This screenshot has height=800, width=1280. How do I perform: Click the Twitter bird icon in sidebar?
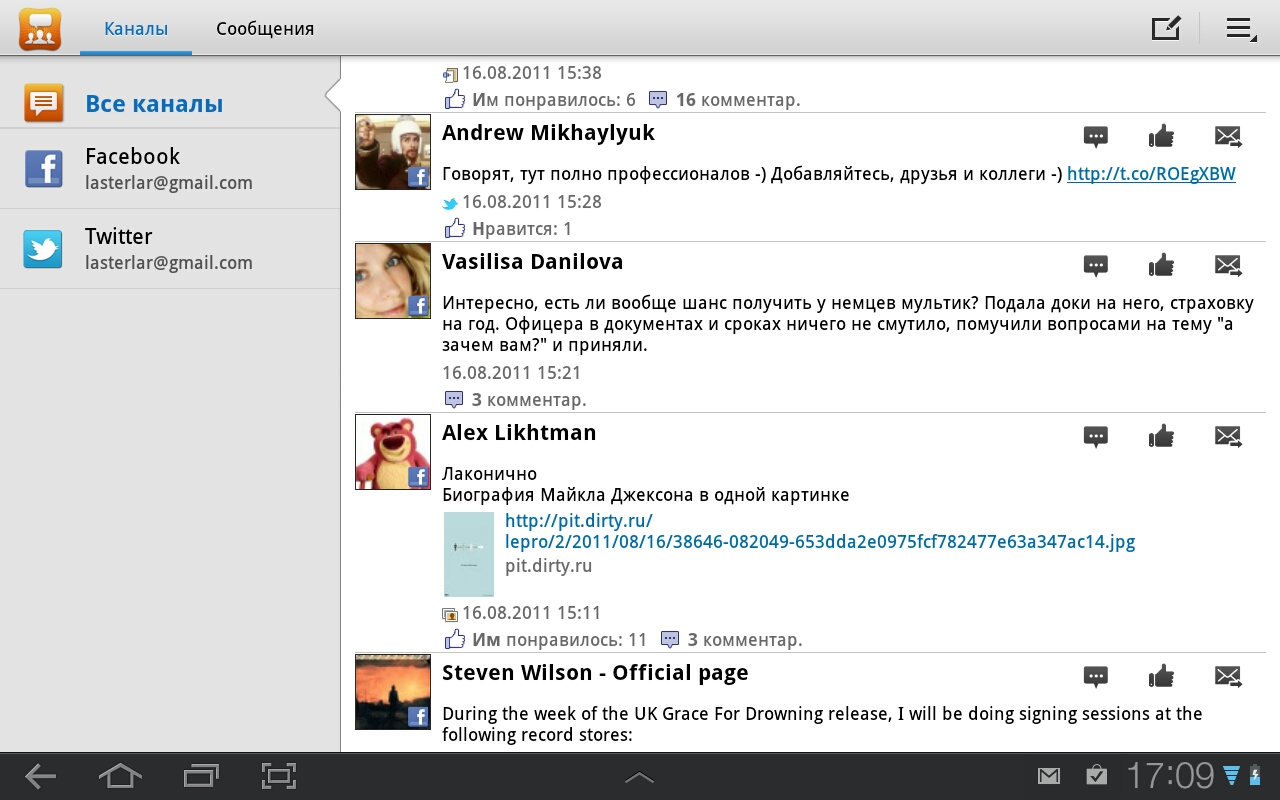click(x=44, y=249)
